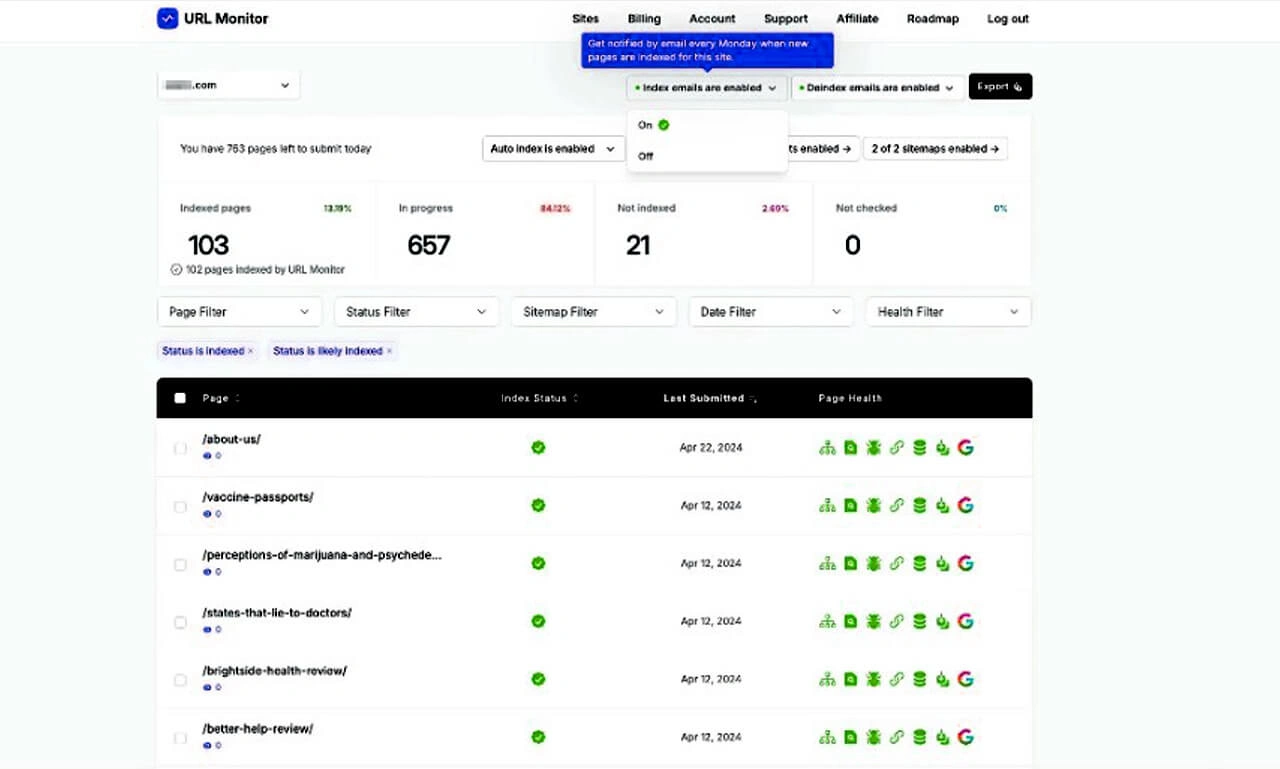Sort by the Last Submitted column header

click(710, 398)
